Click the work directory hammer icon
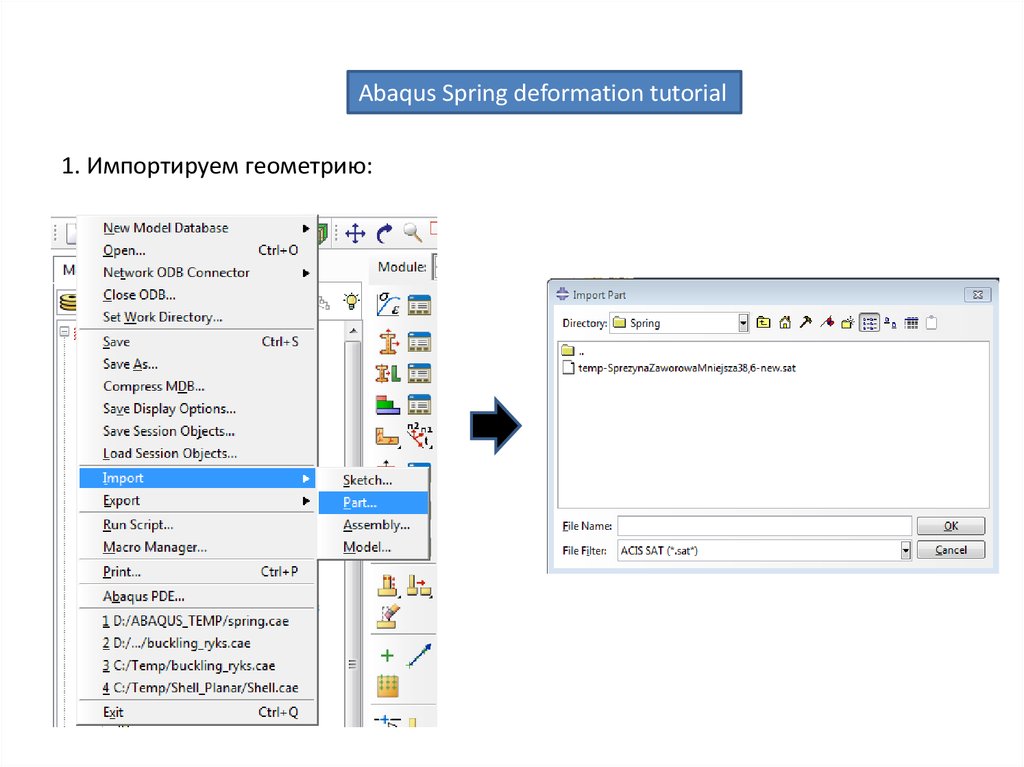Viewport: 1024px width, 767px height. click(x=805, y=323)
